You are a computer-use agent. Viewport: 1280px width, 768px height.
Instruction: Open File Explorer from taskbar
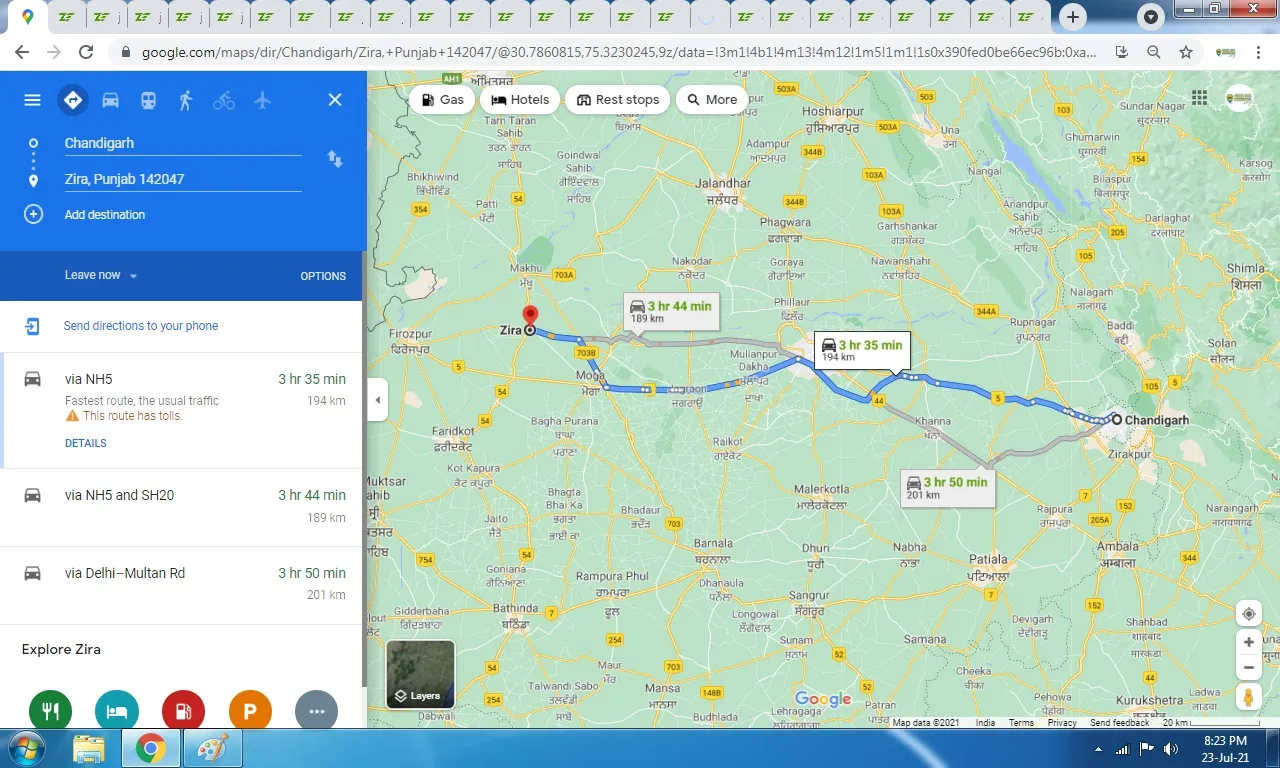[x=89, y=748]
